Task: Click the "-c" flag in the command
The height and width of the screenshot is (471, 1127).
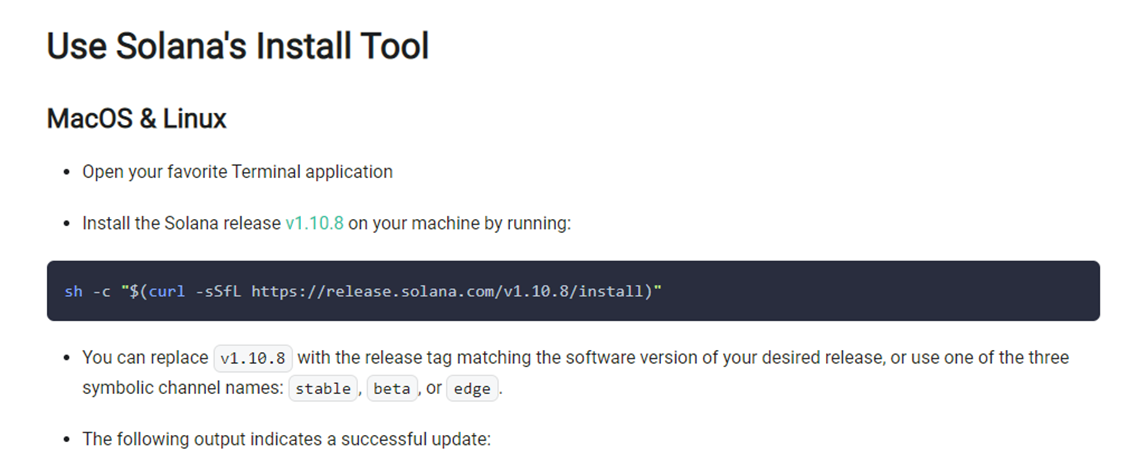Action: (101, 291)
